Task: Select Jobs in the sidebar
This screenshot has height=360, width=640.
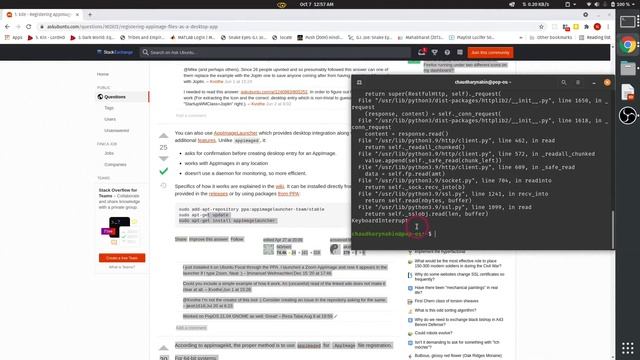Action: click(109, 153)
